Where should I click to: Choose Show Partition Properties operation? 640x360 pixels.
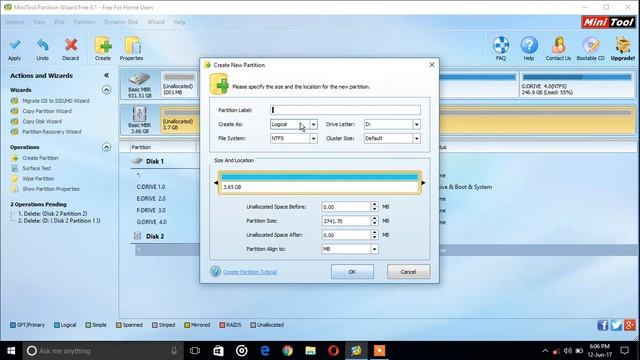click(x=51, y=189)
